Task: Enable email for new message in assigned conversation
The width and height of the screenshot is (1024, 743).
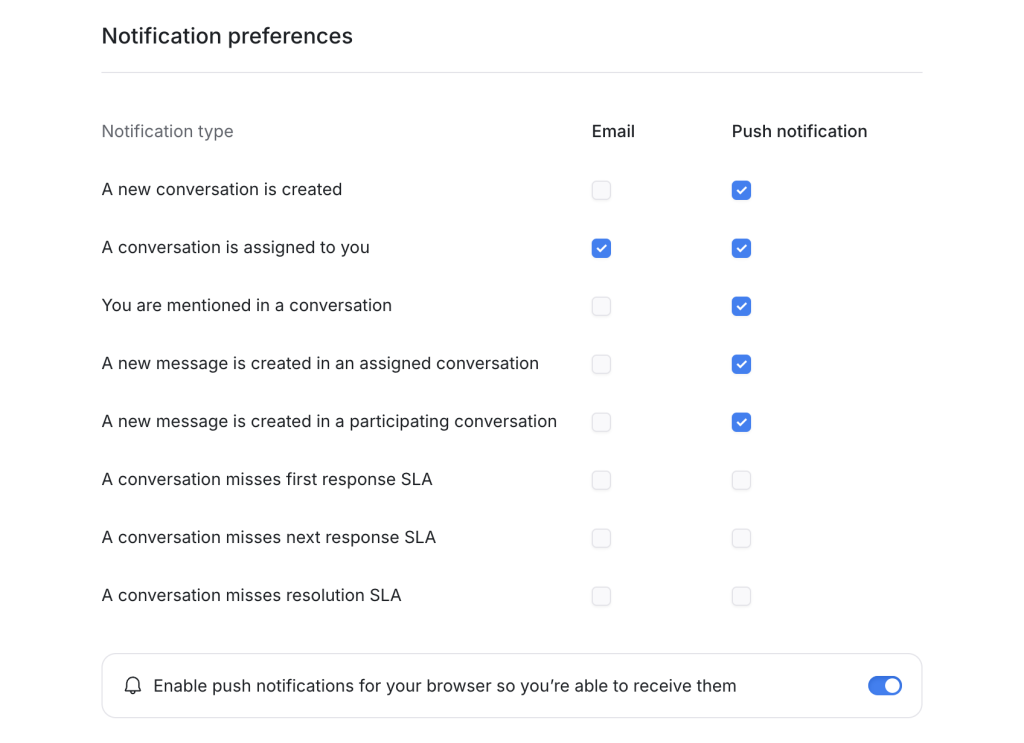Action: pyautogui.click(x=601, y=364)
